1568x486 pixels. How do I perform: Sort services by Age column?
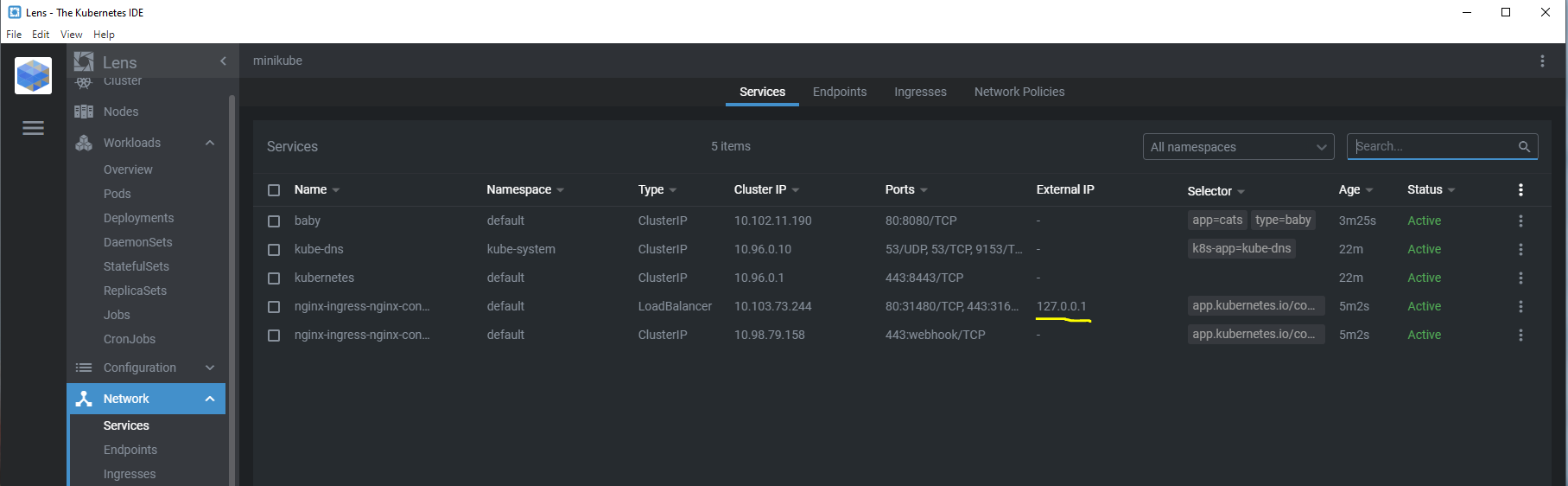[x=1355, y=189]
